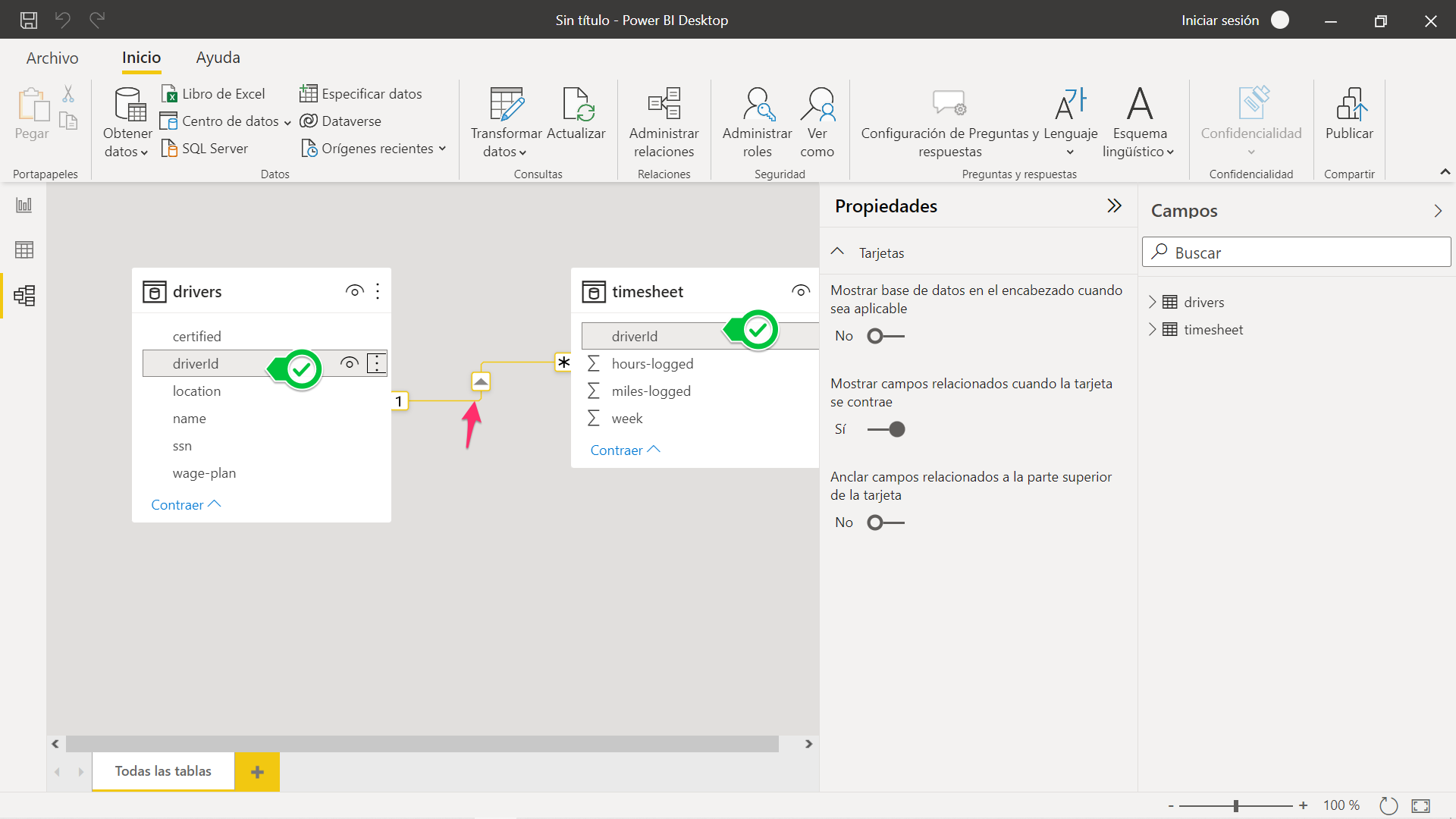Click the Copy icon under scissors
Viewport: 1456px width, 819px height.
point(68,121)
